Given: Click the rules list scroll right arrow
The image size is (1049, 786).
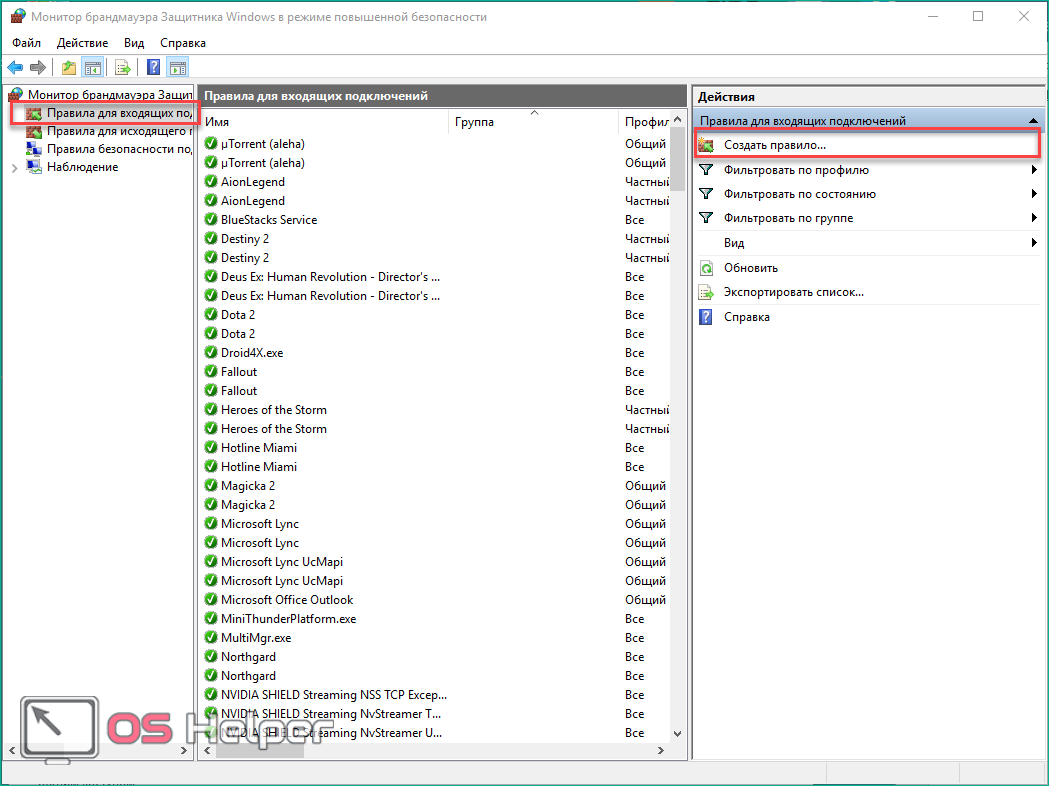Looking at the screenshot, I should pos(661,751).
